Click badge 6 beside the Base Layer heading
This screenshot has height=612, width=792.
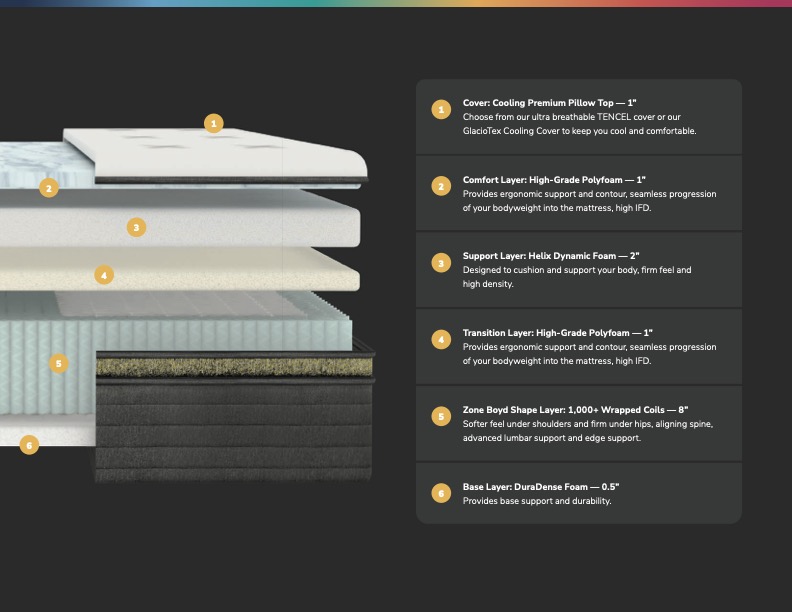(x=441, y=493)
